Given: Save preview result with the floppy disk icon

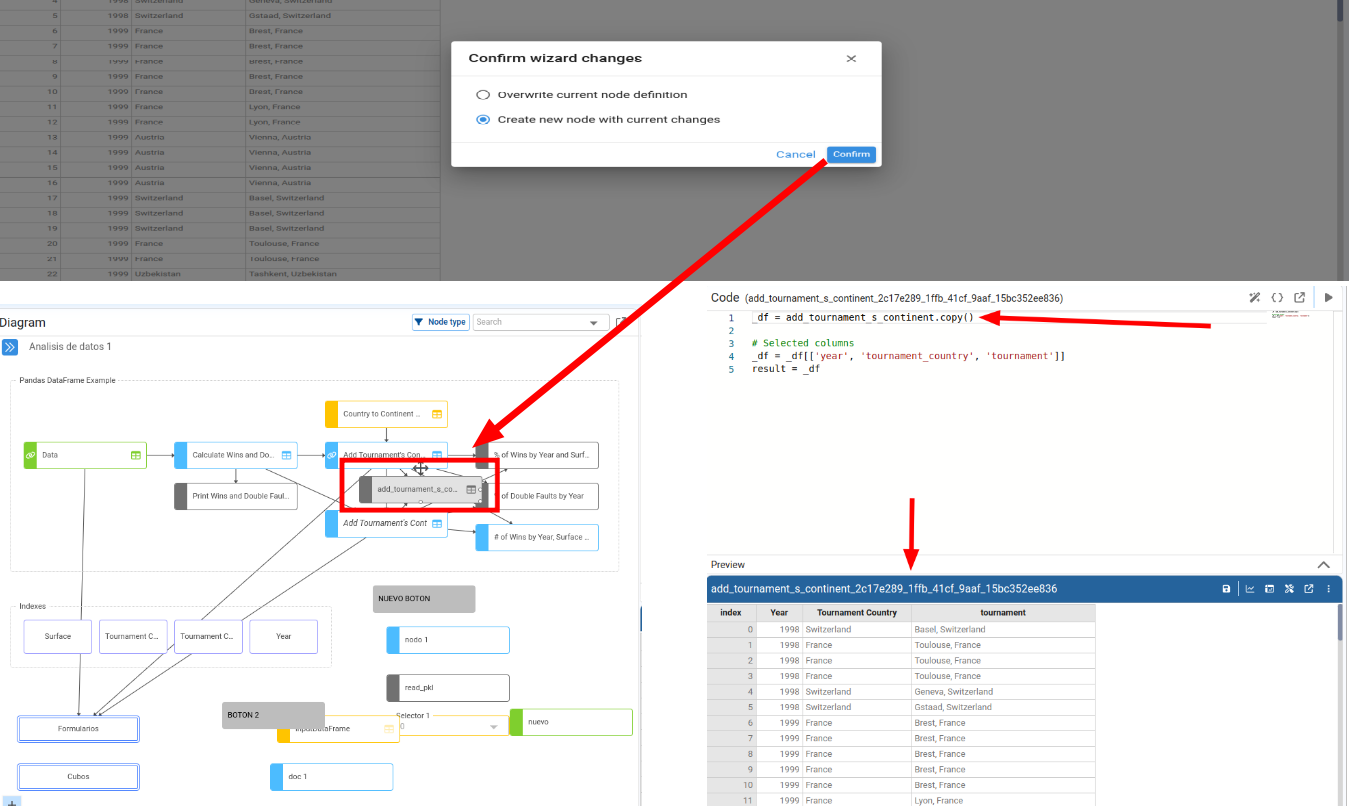Looking at the screenshot, I should pyautogui.click(x=1226, y=589).
